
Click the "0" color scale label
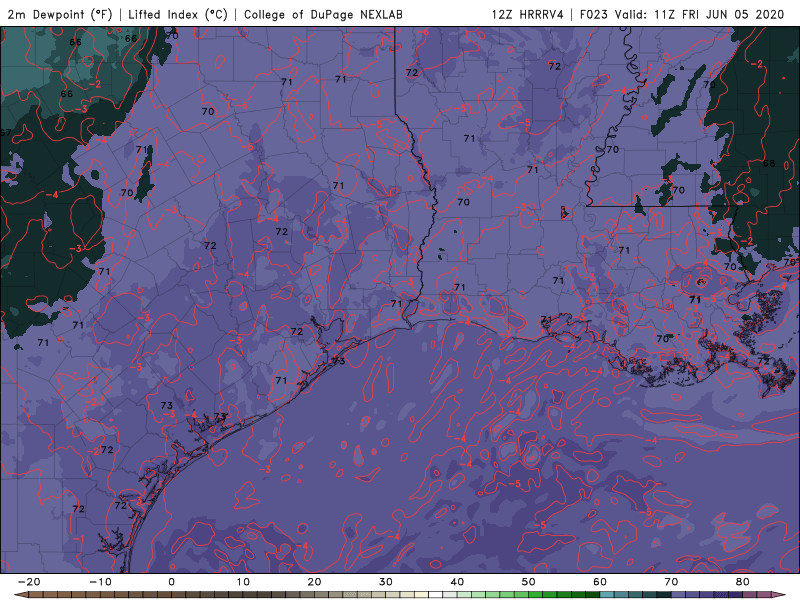tap(171, 582)
